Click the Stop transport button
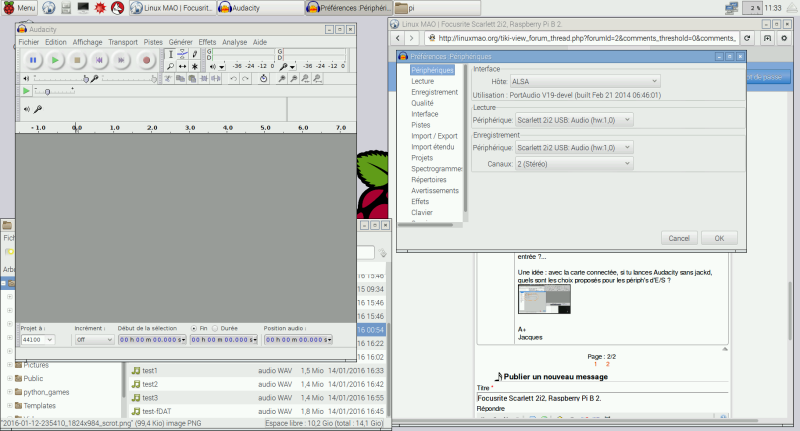The width and height of the screenshot is (800, 431). pyautogui.click(x=78, y=61)
